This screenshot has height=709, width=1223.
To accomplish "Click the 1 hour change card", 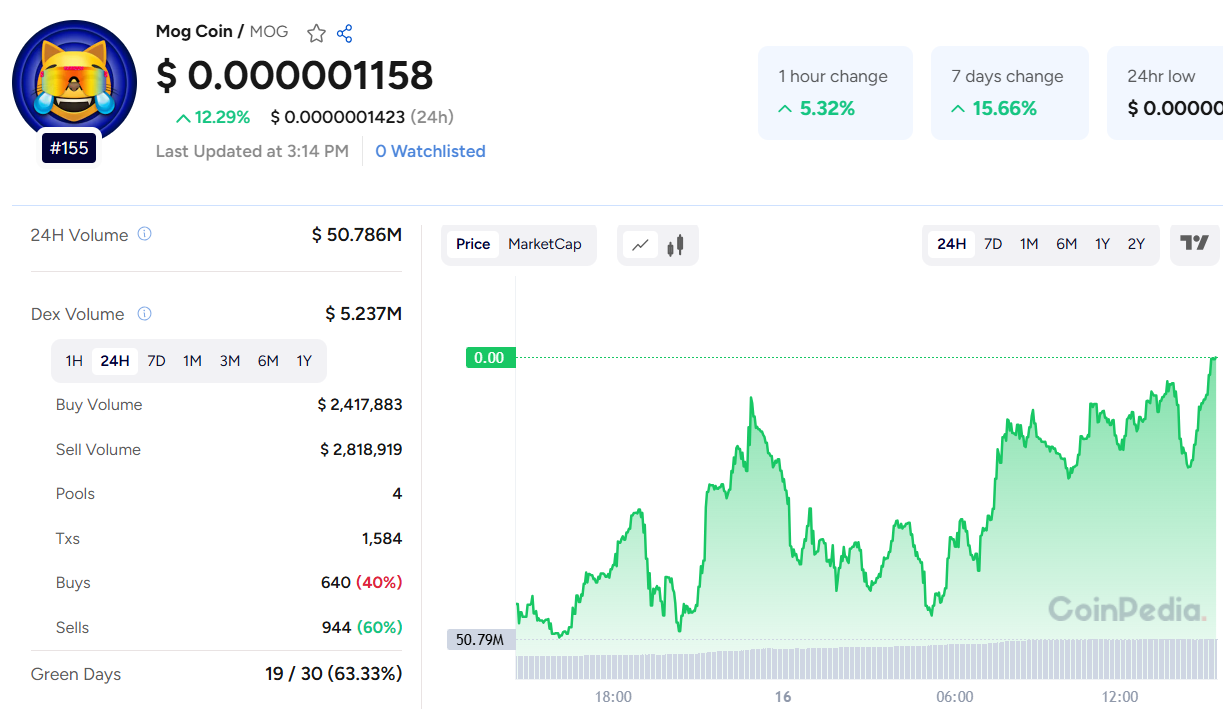I will 835,93.
